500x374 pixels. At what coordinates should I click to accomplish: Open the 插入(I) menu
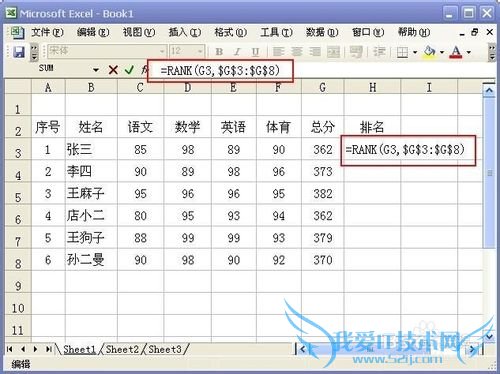(185, 32)
